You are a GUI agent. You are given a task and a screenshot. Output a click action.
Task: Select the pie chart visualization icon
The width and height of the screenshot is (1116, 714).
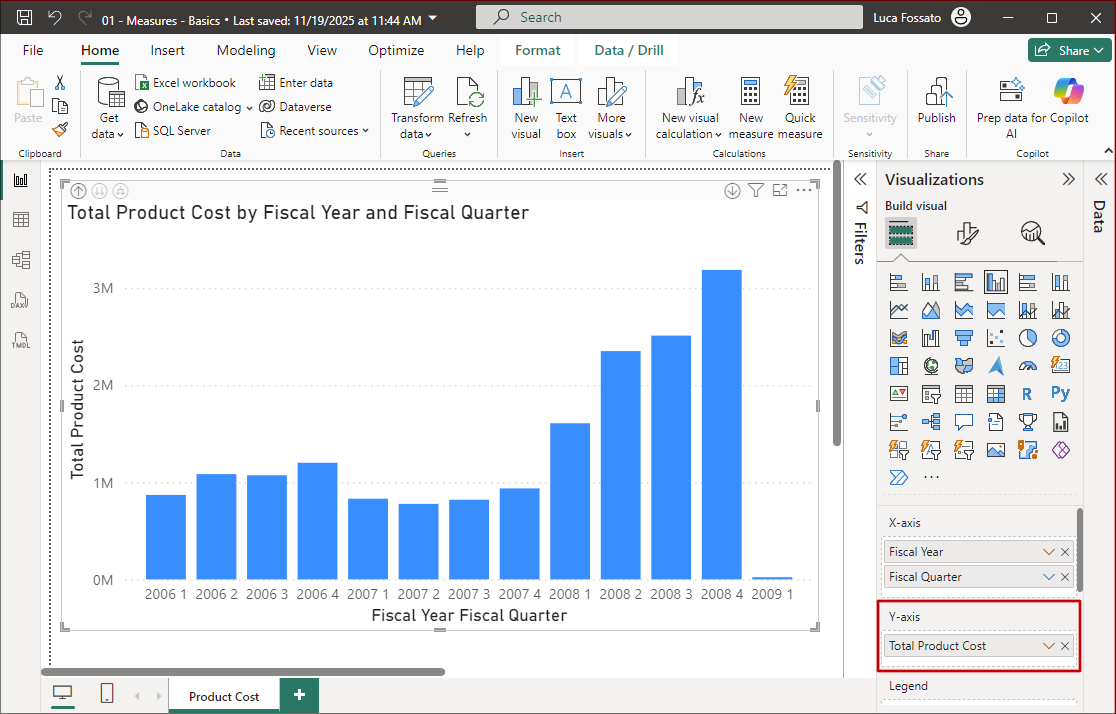tap(1027, 338)
